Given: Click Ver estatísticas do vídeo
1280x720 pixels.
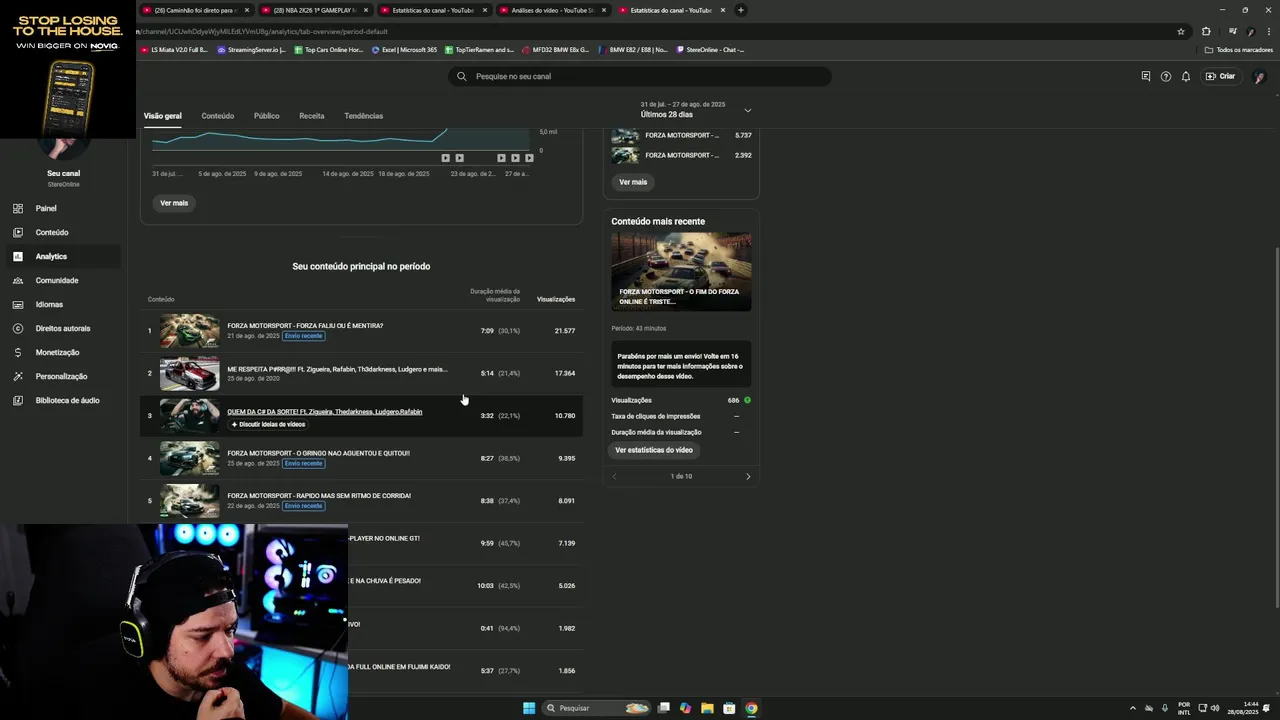Looking at the screenshot, I should [654, 450].
